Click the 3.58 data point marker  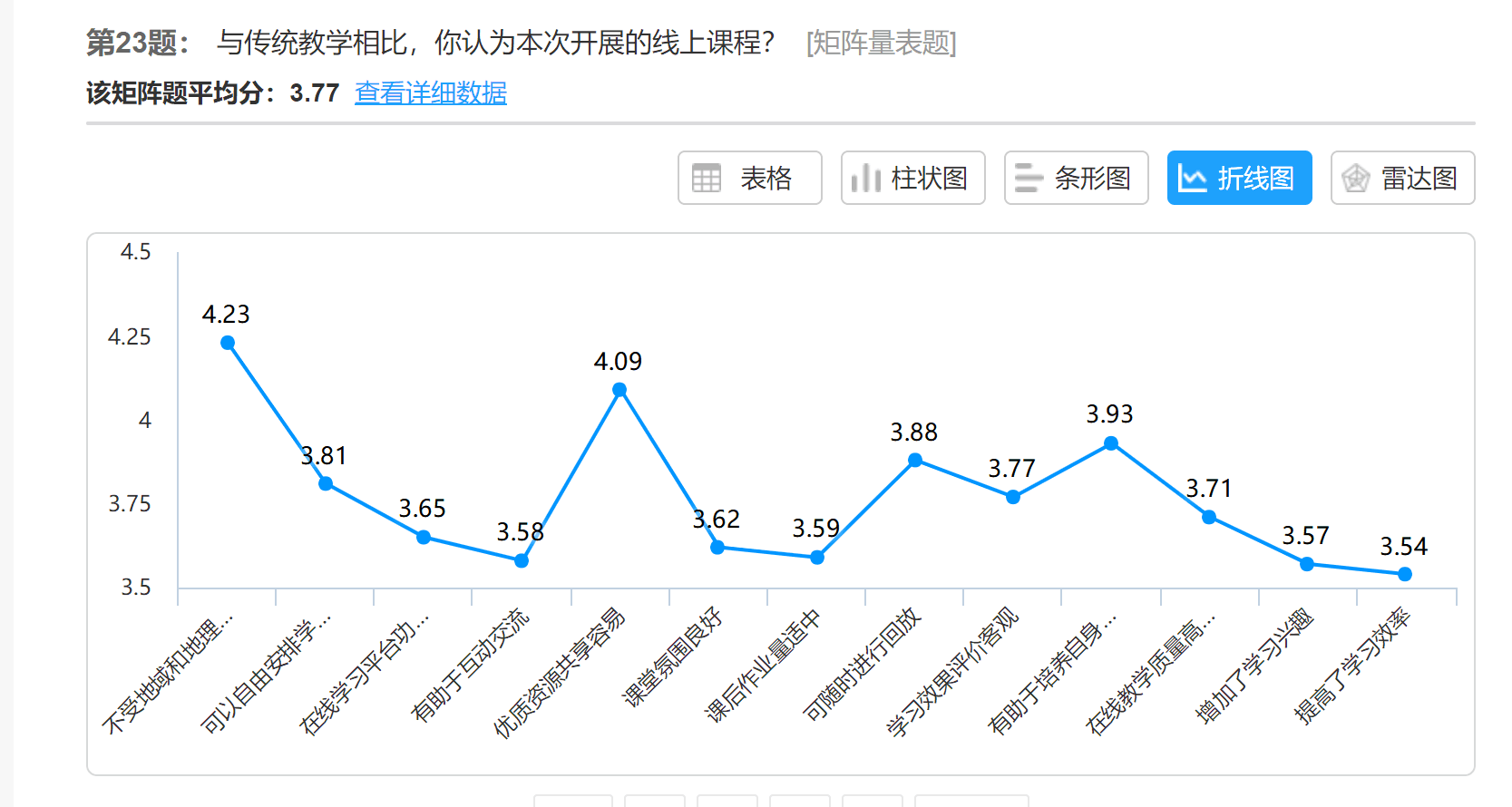[x=522, y=561]
